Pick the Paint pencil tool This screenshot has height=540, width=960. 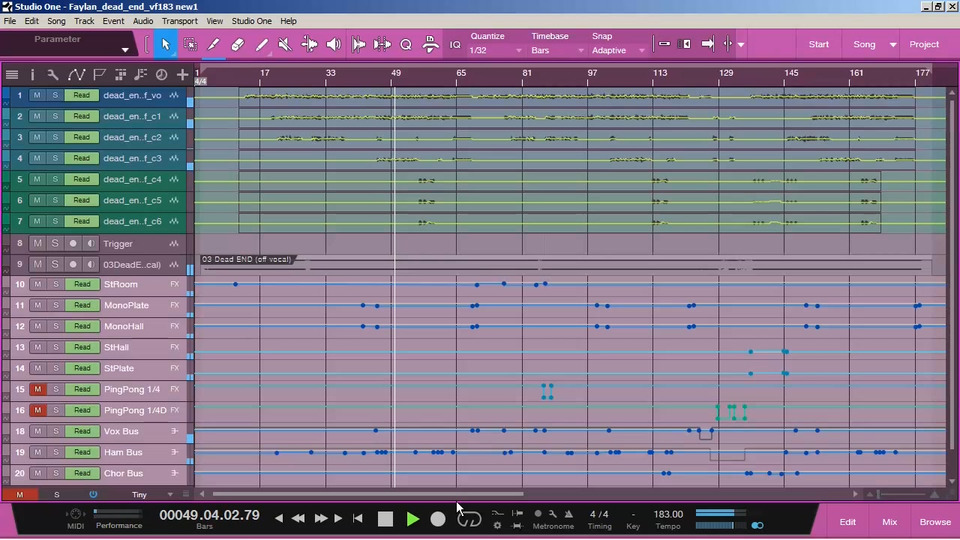(262, 45)
